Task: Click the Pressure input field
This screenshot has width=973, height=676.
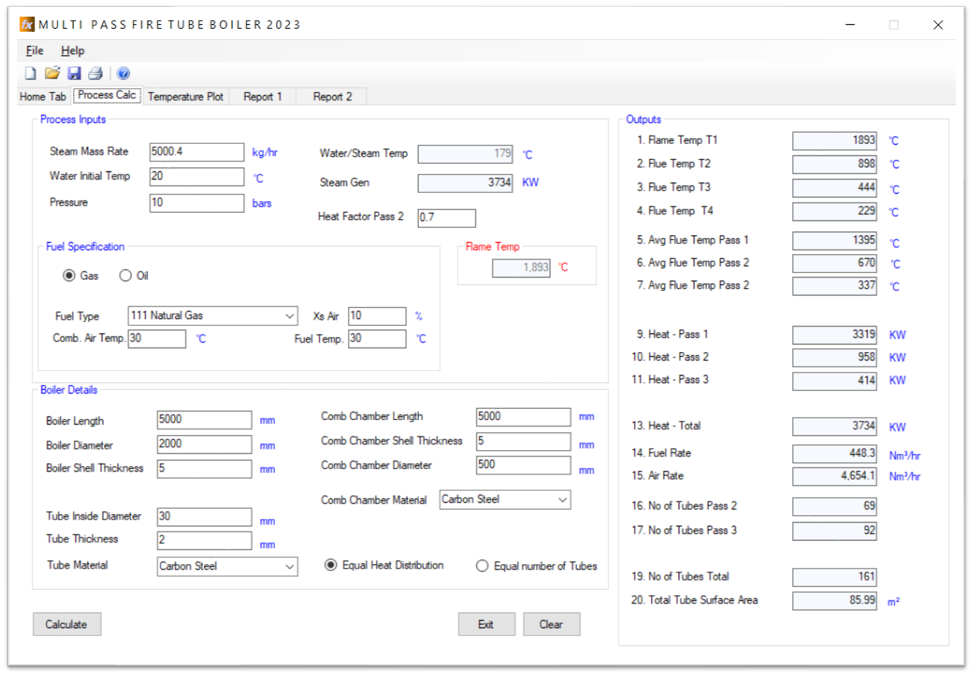Action: (197, 203)
